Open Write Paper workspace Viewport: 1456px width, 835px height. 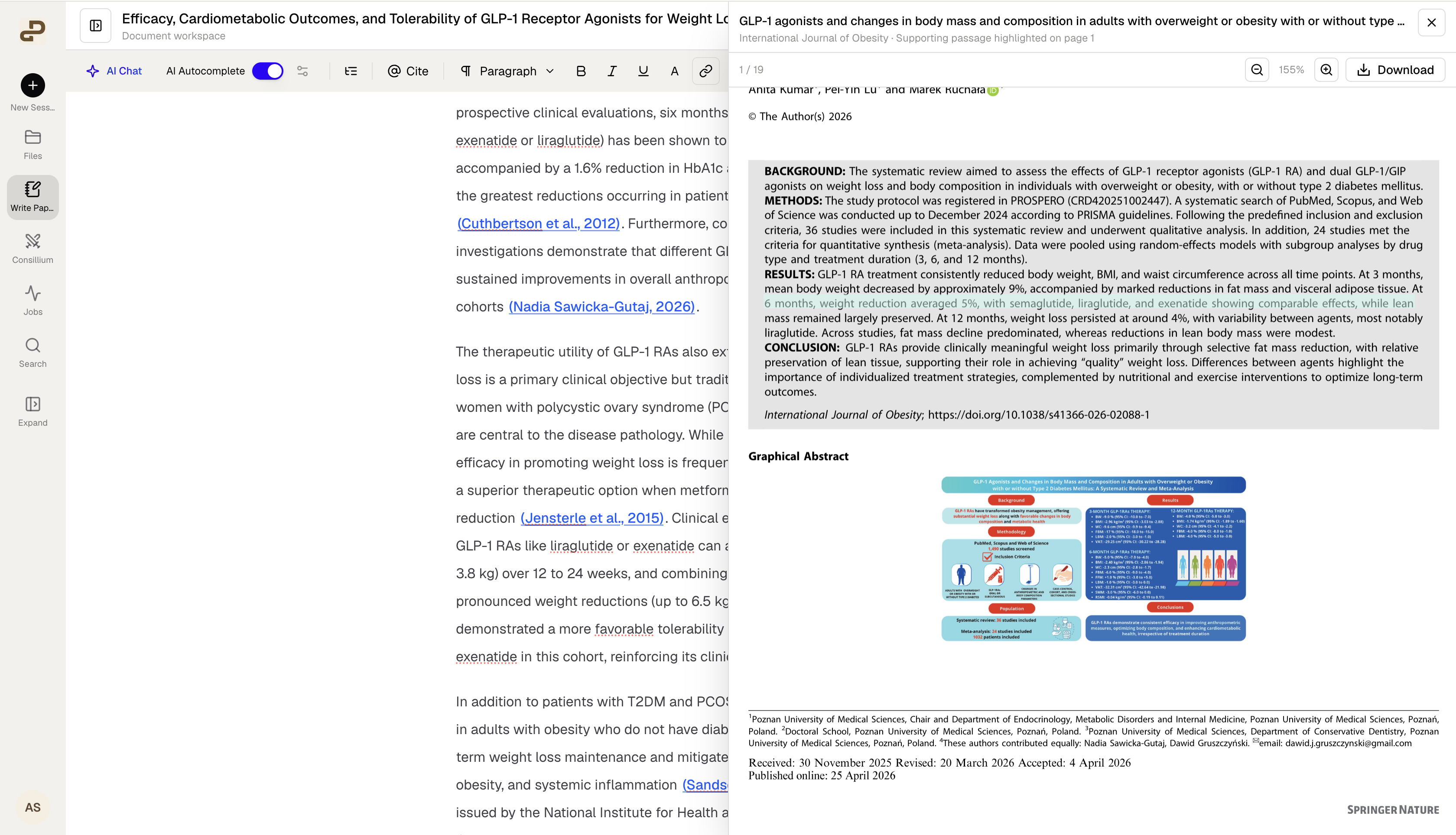click(32, 197)
